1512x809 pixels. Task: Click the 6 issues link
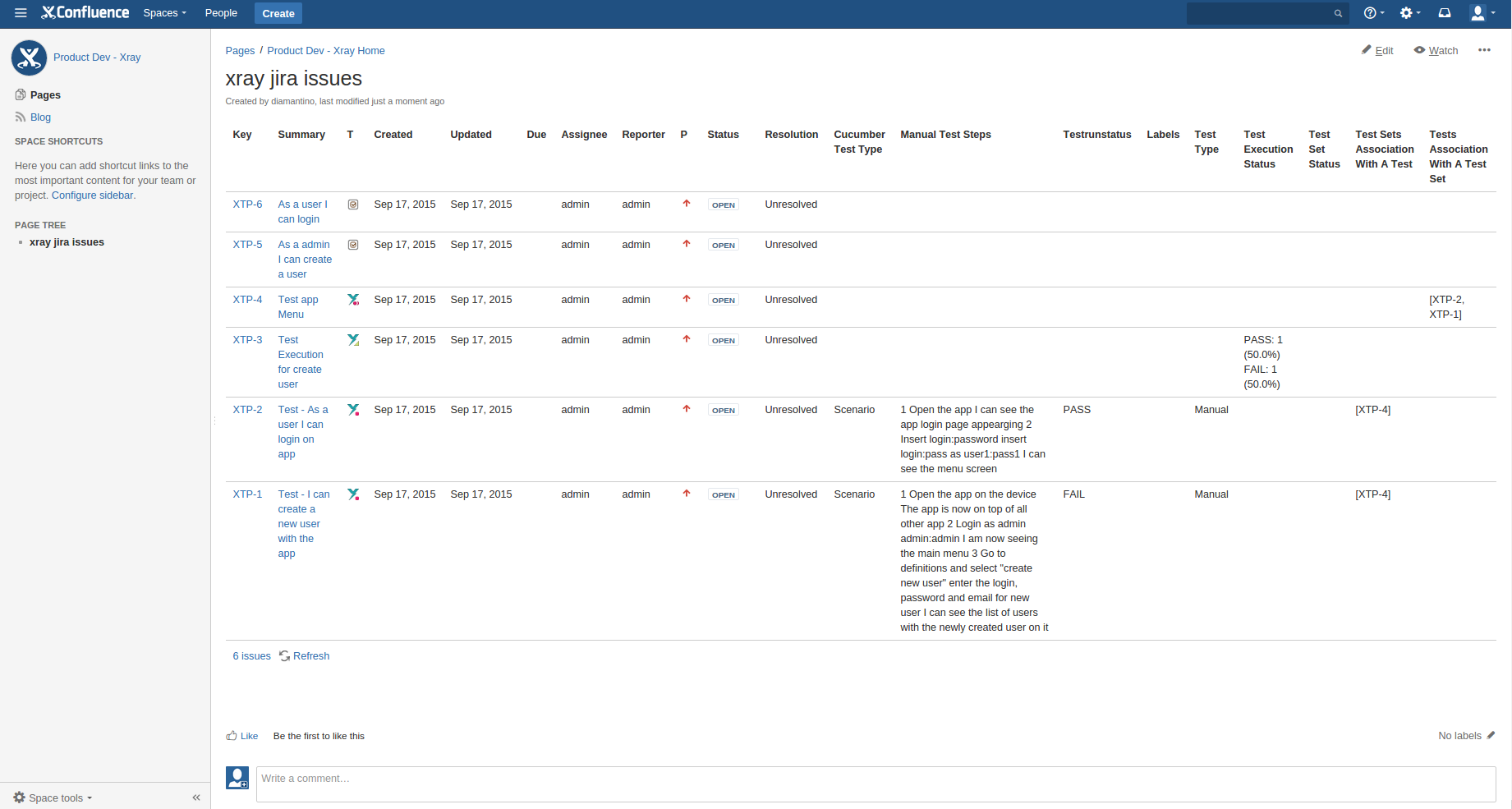tap(251, 656)
